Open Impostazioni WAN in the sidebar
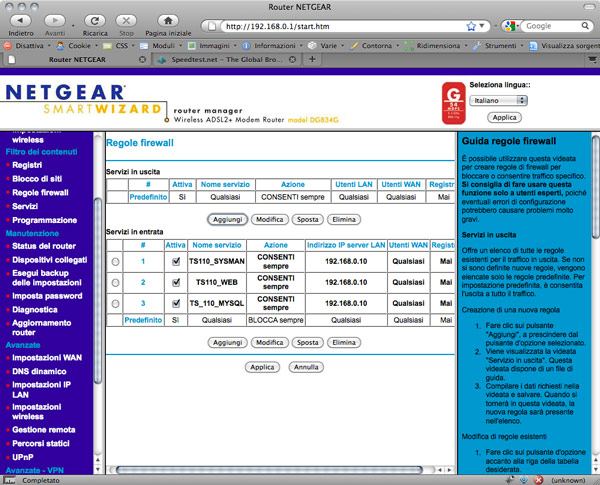 [x=47, y=358]
